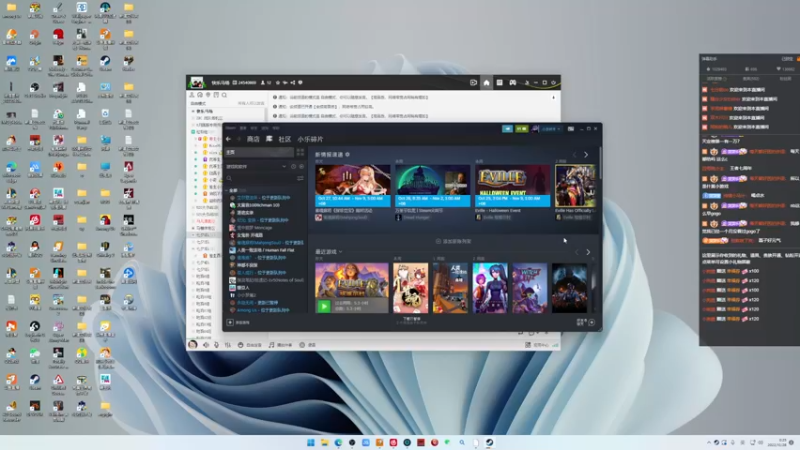The width and height of the screenshot is (800, 450).
Task: Open the Windows Start menu
Action: pyautogui.click(x=310, y=442)
